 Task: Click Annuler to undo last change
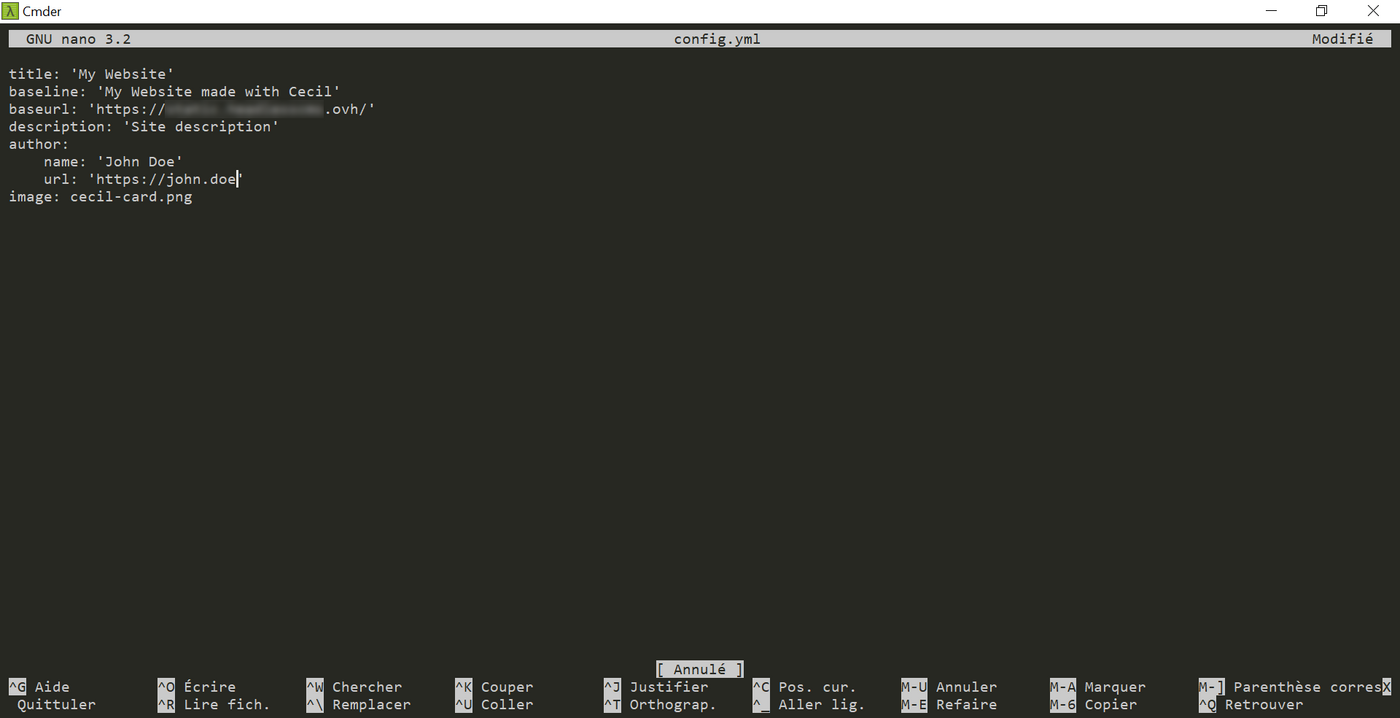(965, 687)
